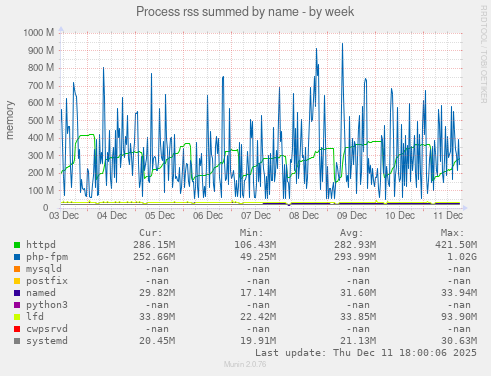Screen dimensions: 491x376
Task: Click the lime lfd legend swatch
Action: point(17,317)
